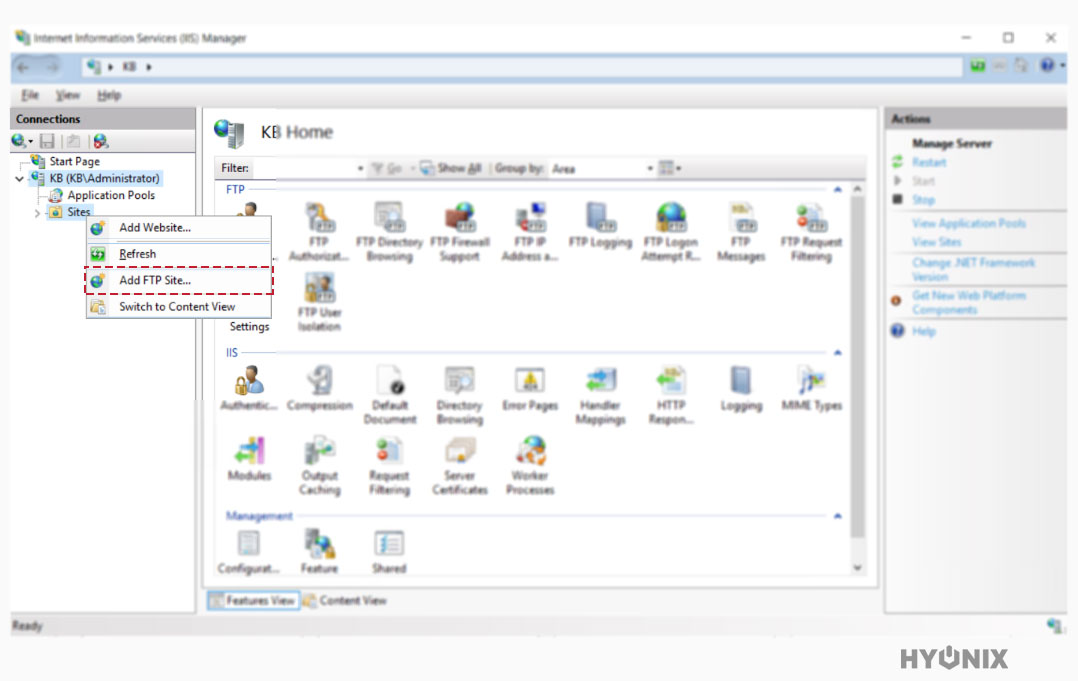Open the View Sites action link
Image resolution: width=1078 pixels, height=681 pixels.
pos(936,242)
